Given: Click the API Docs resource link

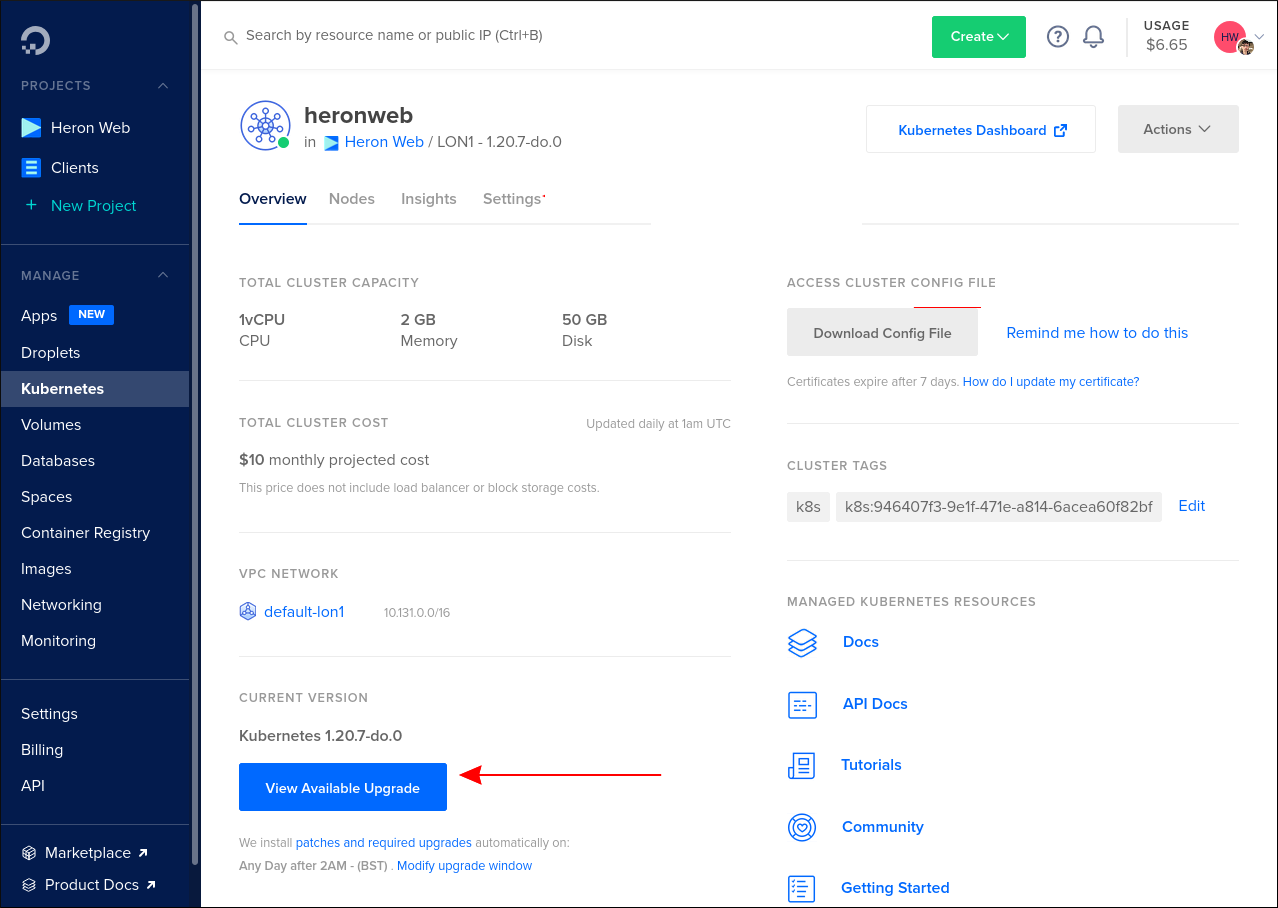Looking at the screenshot, I should (875, 704).
